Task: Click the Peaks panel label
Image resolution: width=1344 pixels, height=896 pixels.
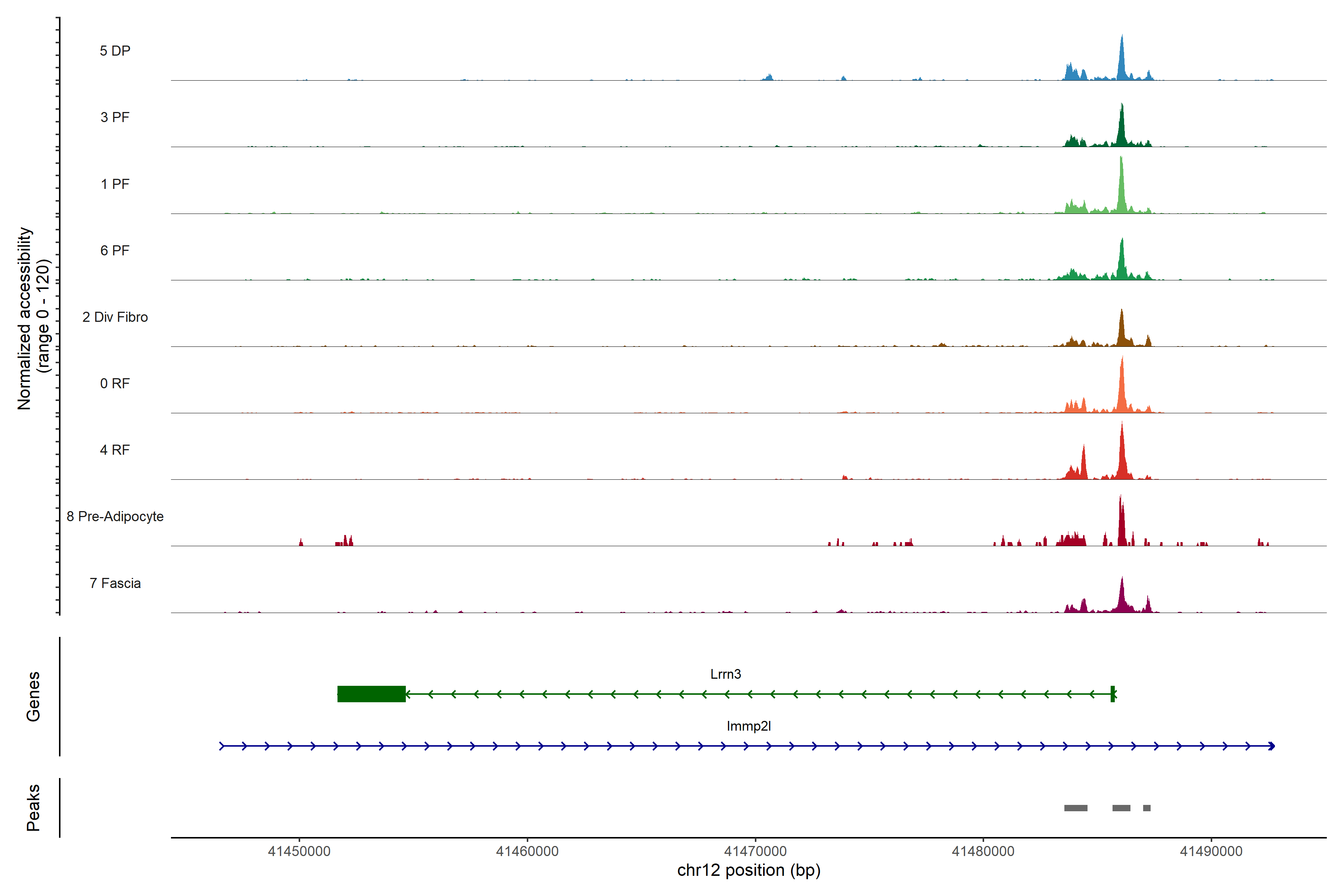Action: (x=33, y=808)
